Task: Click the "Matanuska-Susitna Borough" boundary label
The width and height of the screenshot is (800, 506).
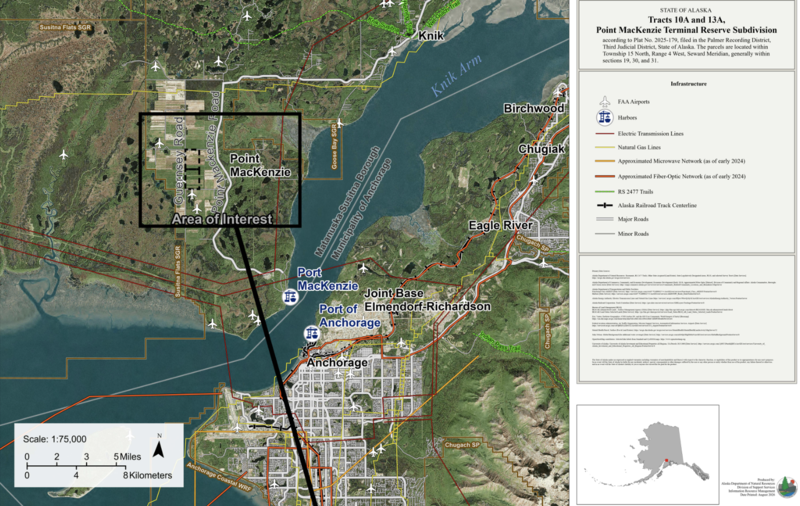Action: coord(347,201)
